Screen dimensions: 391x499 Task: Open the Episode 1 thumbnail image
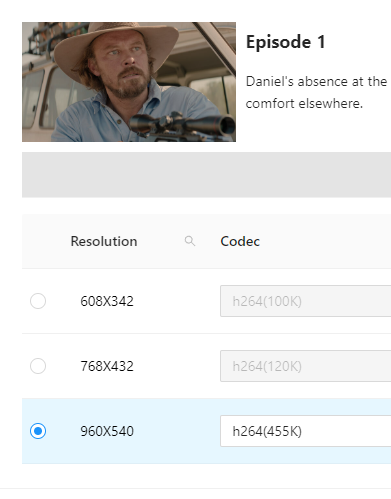129,82
